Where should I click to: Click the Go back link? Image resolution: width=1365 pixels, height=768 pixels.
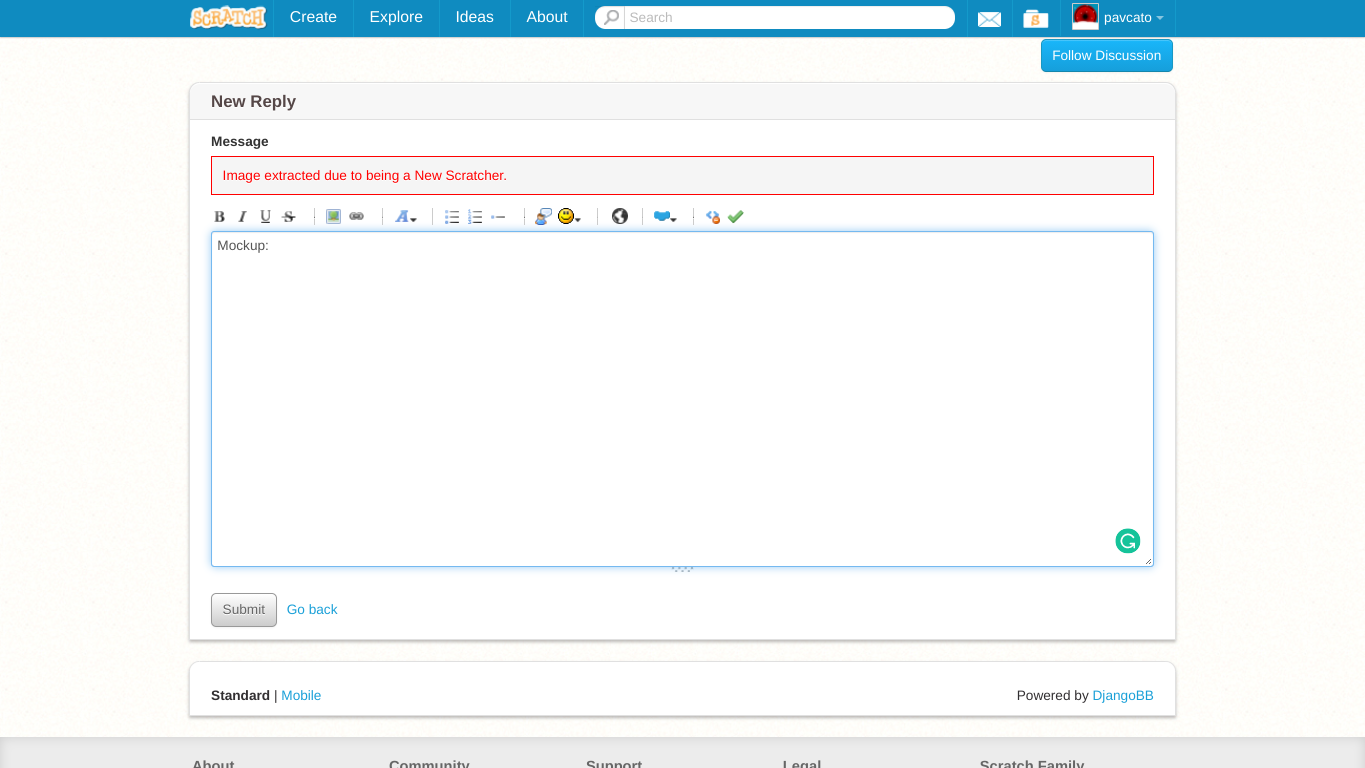click(x=312, y=610)
